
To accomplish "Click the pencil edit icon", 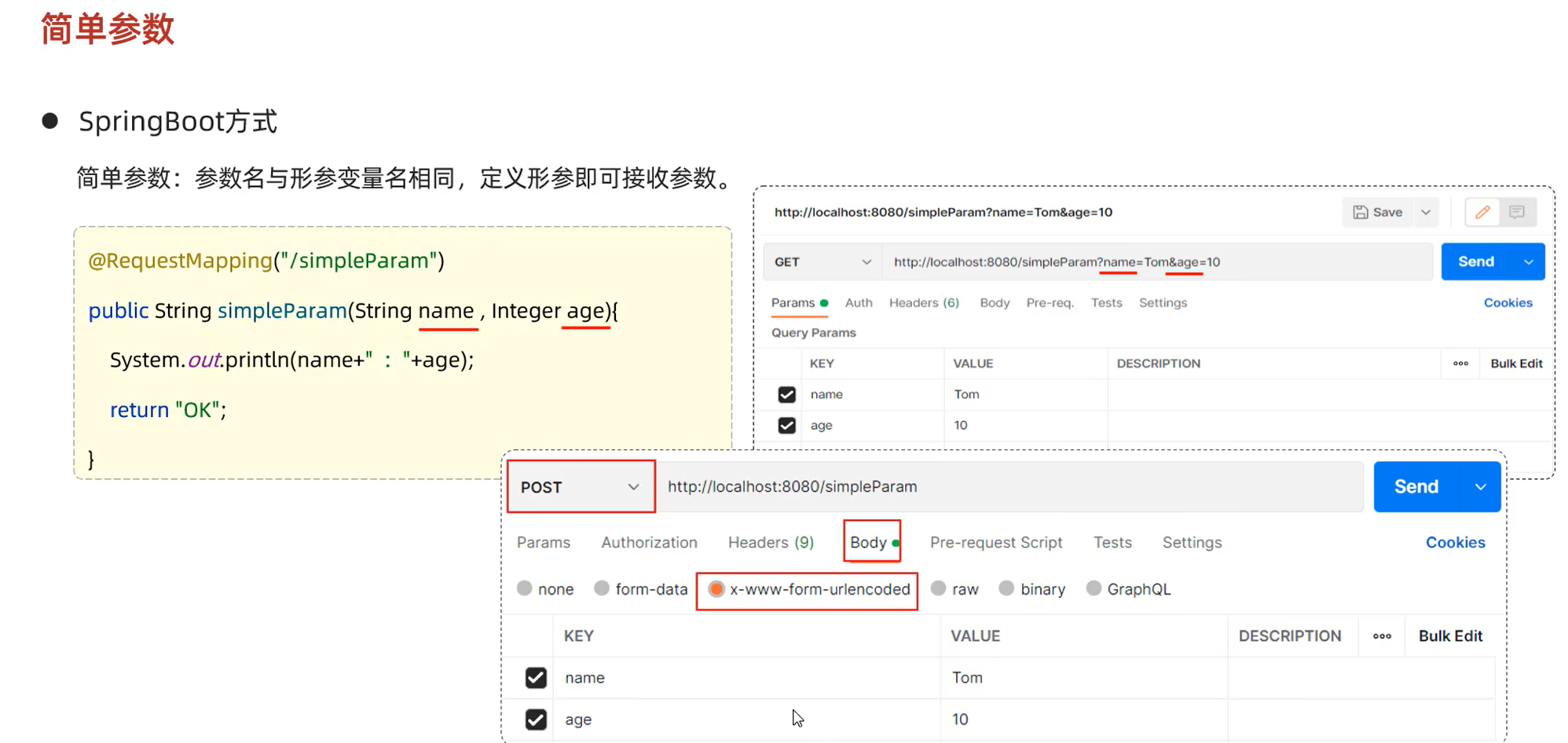I will click(1482, 212).
